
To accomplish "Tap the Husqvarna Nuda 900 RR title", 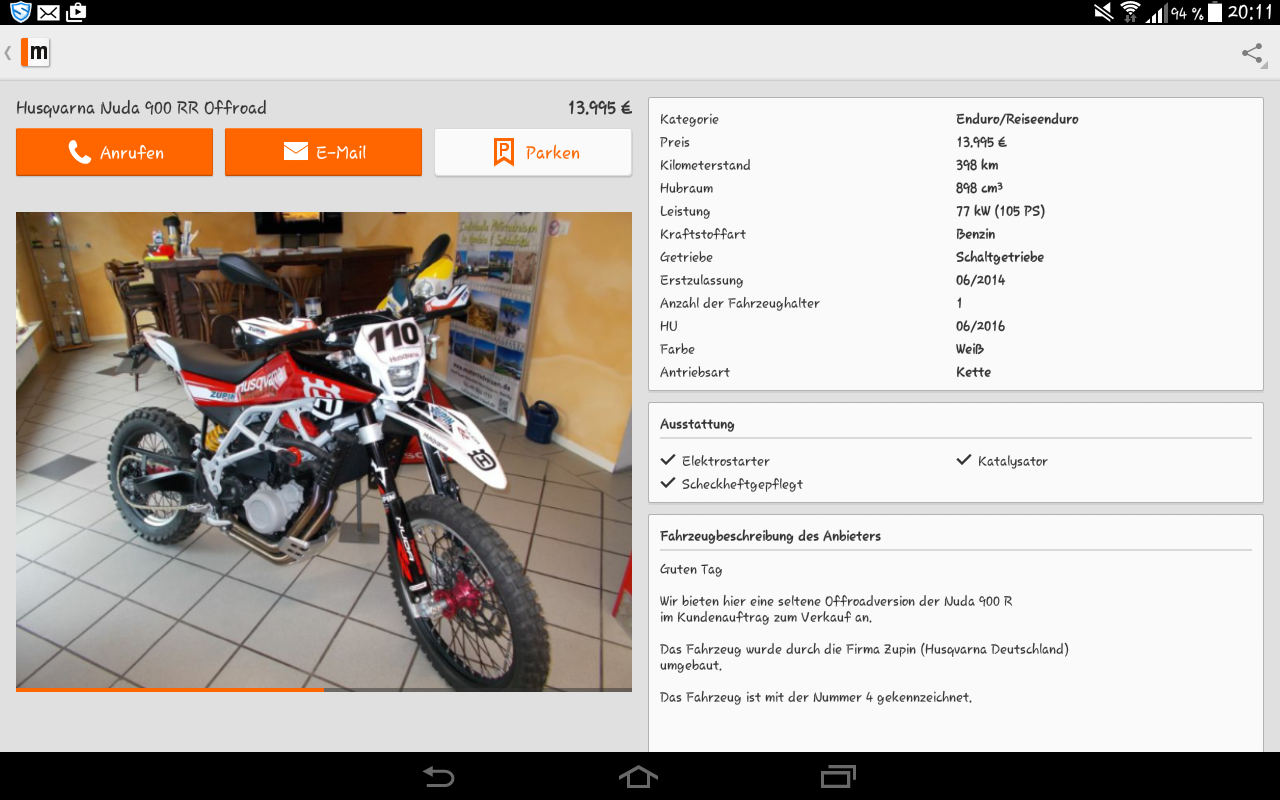I will [141, 108].
